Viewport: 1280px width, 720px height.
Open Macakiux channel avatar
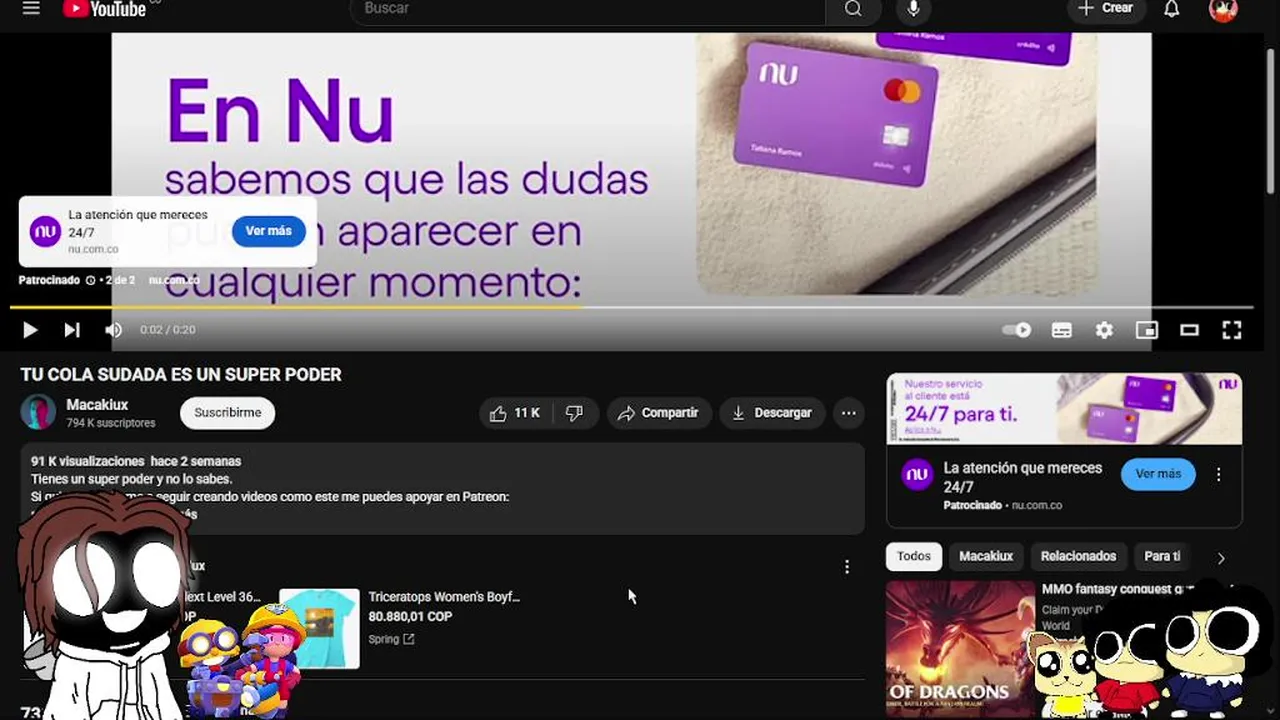click(x=38, y=412)
